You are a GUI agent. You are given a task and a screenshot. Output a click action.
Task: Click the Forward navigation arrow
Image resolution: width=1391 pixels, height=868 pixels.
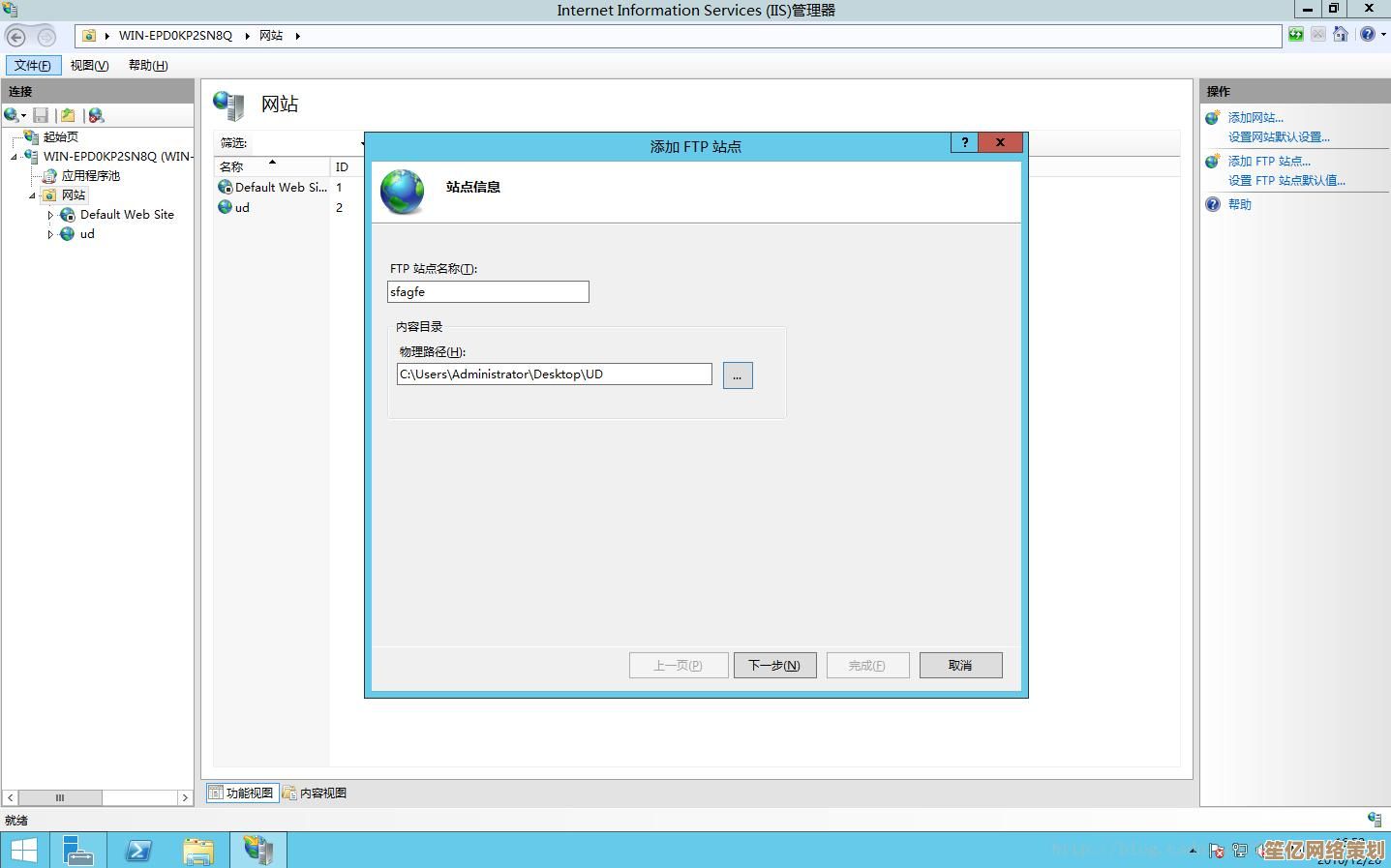[x=46, y=37]
